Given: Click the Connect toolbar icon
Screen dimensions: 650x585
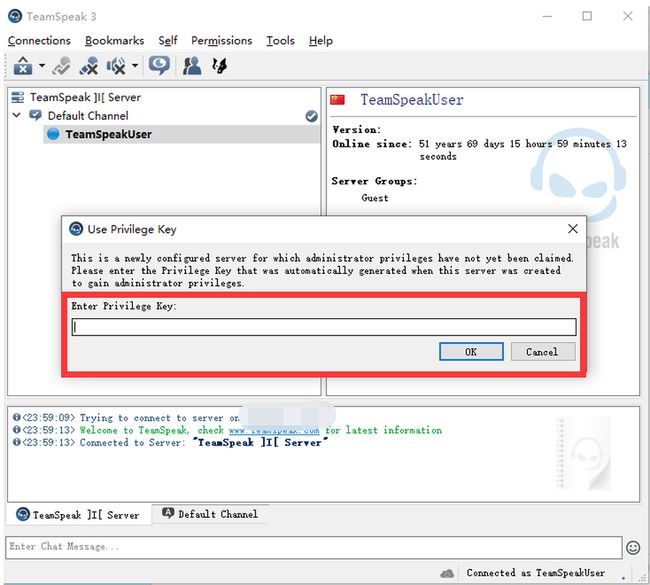Looking at the screenshot, I should coord(23,66).
